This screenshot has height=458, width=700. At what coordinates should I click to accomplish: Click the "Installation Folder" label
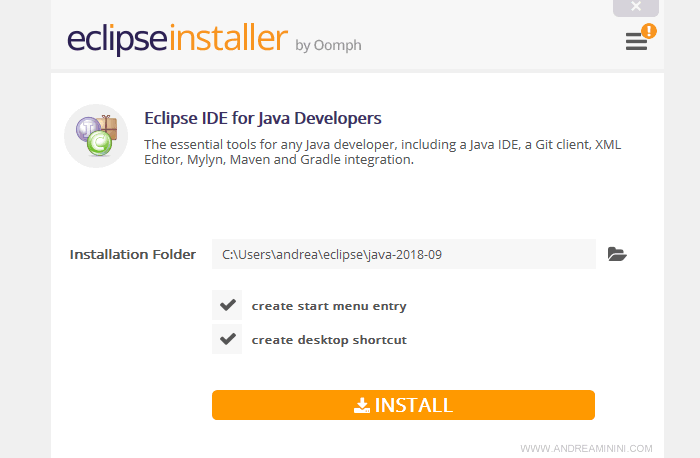tap(132, 254)
